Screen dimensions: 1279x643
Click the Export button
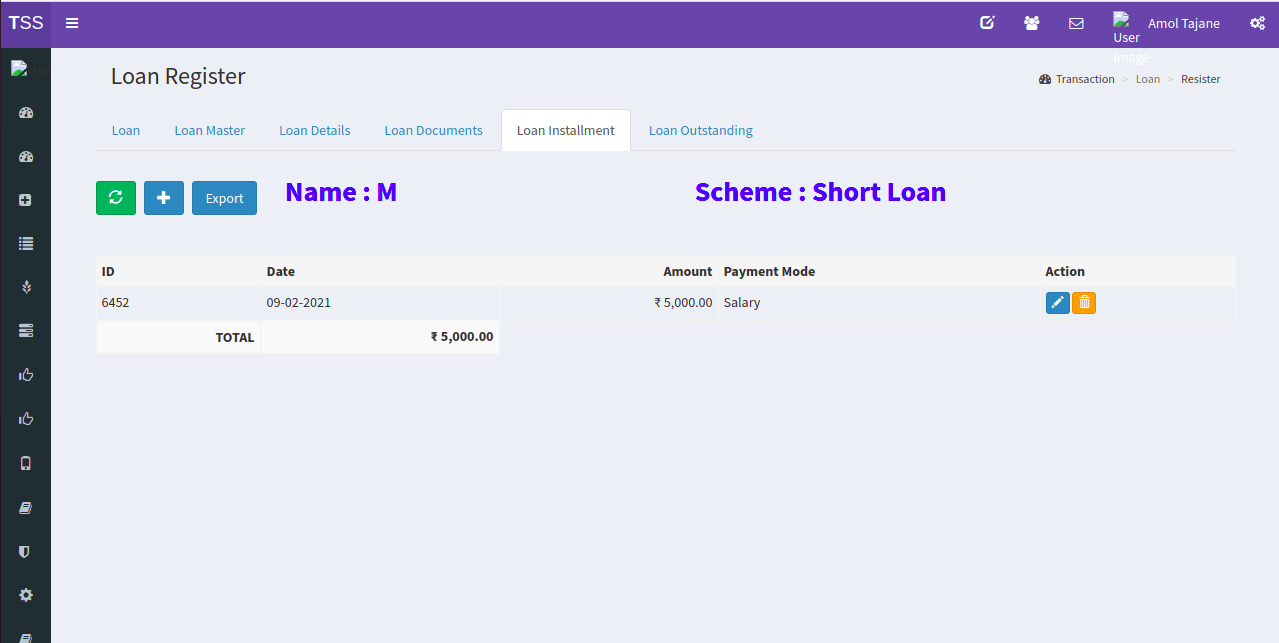point(224,198)
